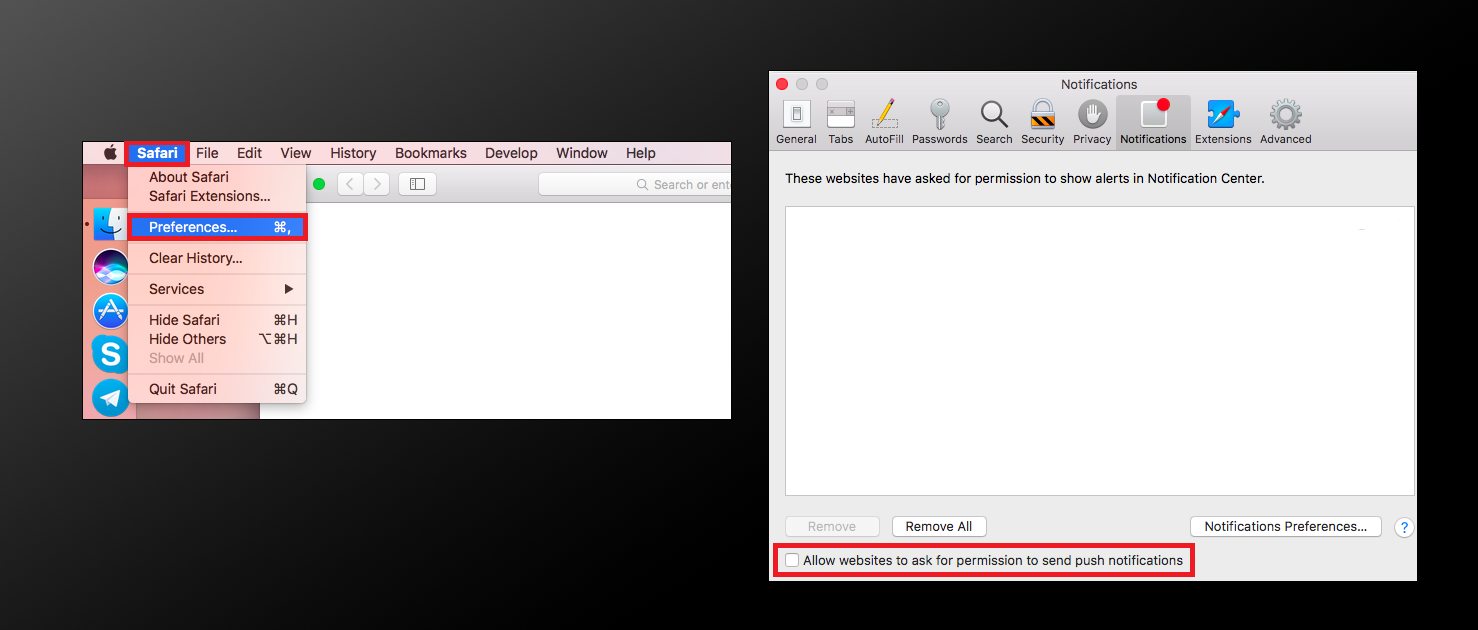Open the General preferences pane
This screenshot has width=1478, height=630.
pyautogui.click(x=796, y=122)
